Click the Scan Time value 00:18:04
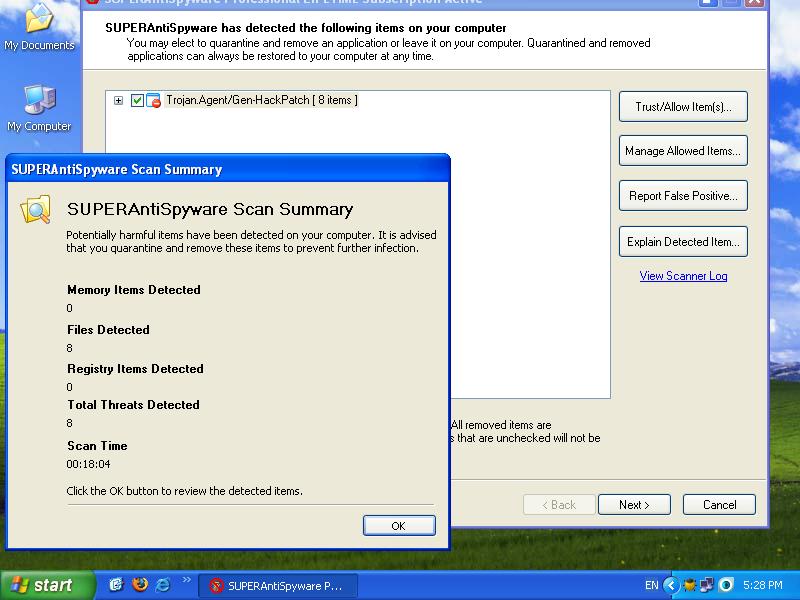This screenshot has height=600, width=800. pos(88,464)
